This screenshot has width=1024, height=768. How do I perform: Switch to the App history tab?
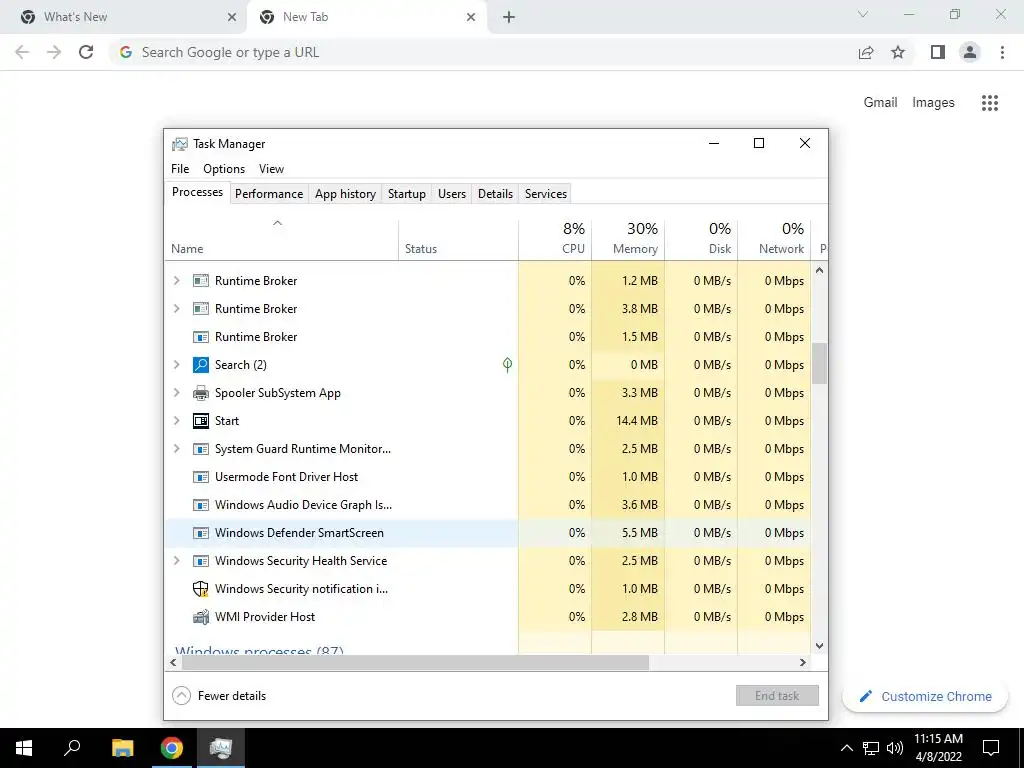pos(345,194)
